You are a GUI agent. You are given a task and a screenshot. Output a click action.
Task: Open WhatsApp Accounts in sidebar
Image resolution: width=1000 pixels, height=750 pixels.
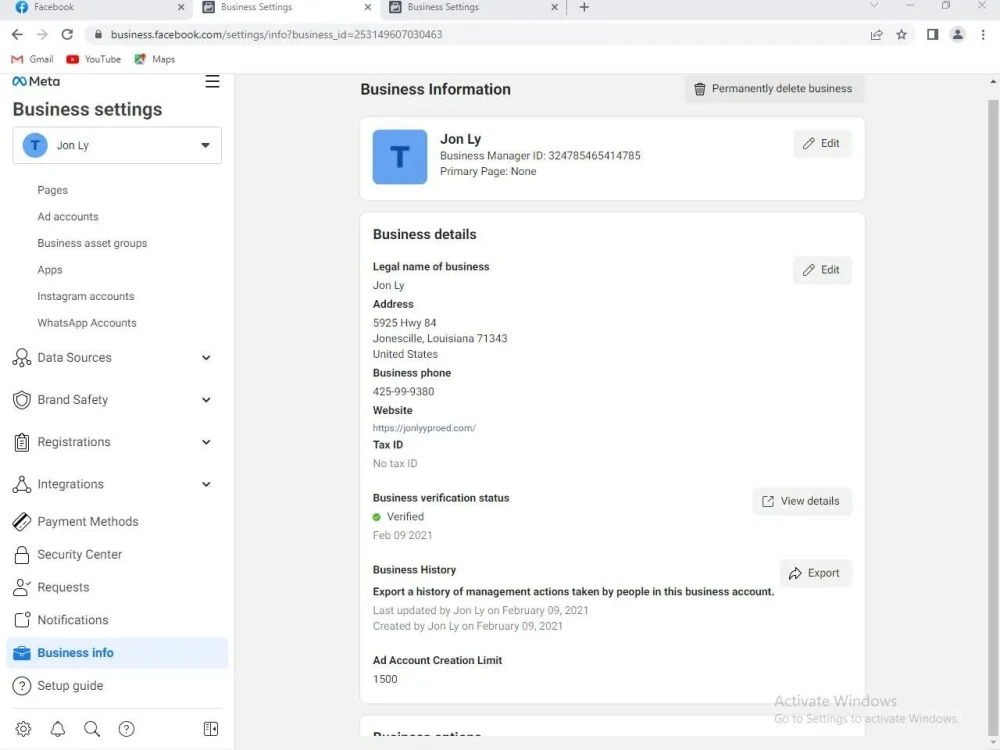(x=87, y=323)
